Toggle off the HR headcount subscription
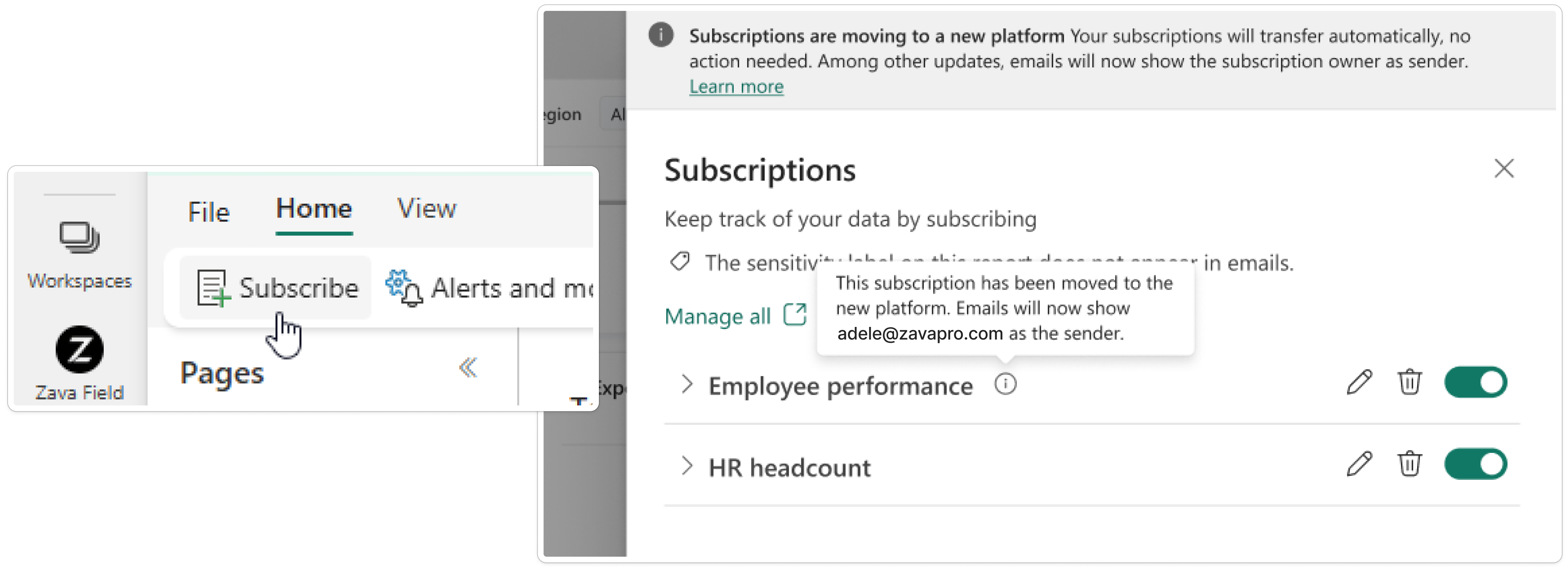This screenshot has width=1568, height=569. (1476, 464)
